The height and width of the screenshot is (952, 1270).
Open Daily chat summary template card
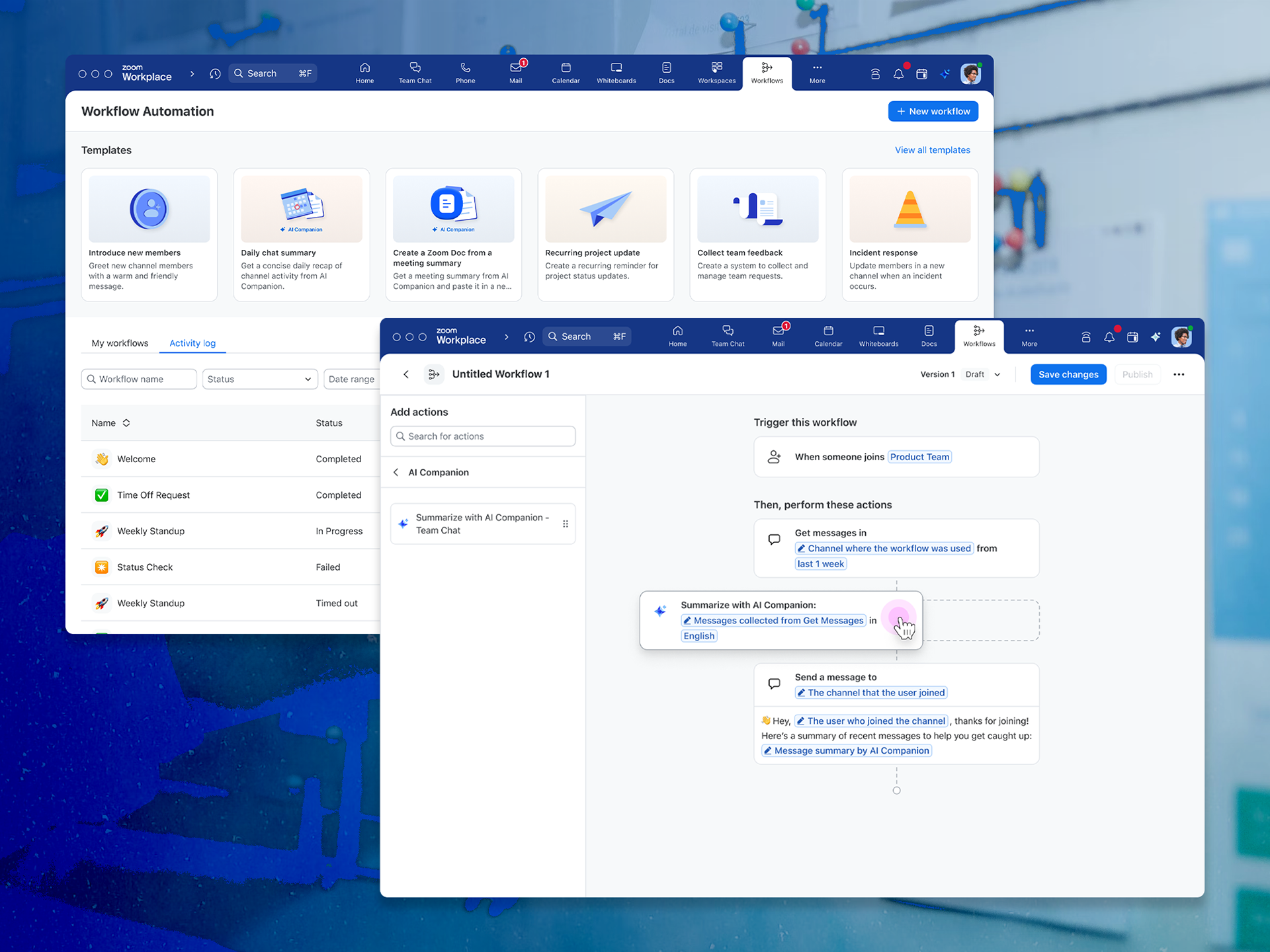(302, 235)
